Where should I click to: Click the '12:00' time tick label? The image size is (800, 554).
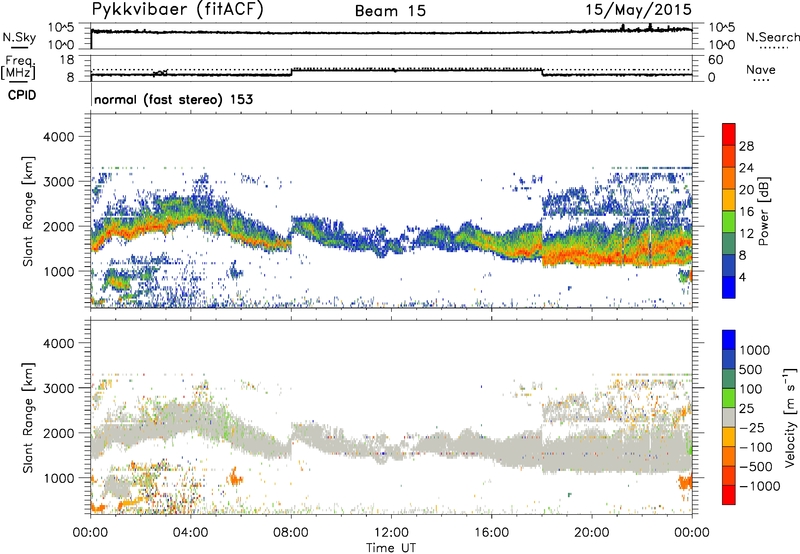pyautogui.click(x=391, y=533)
